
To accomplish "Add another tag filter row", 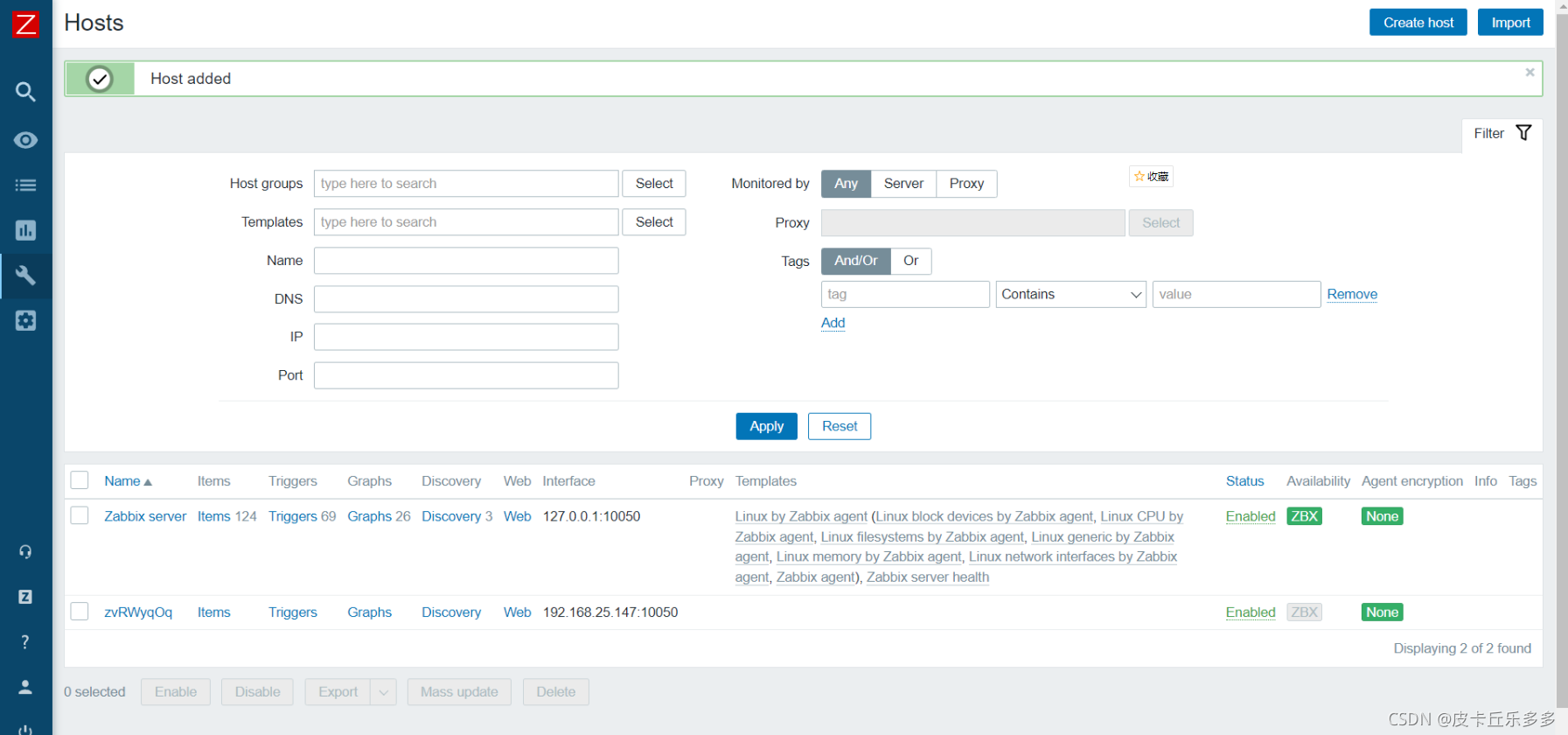I will (833, 323).
